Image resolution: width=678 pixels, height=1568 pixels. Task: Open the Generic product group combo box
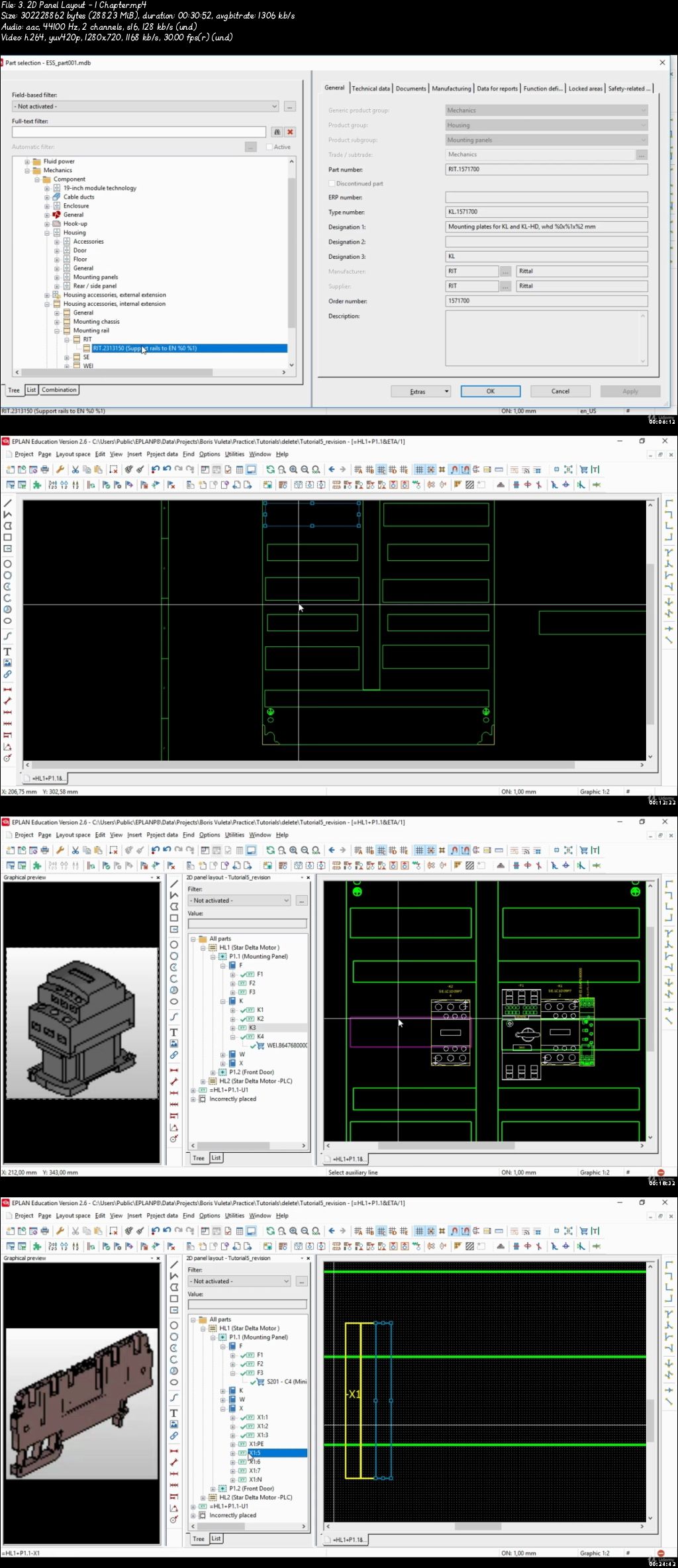546,111
